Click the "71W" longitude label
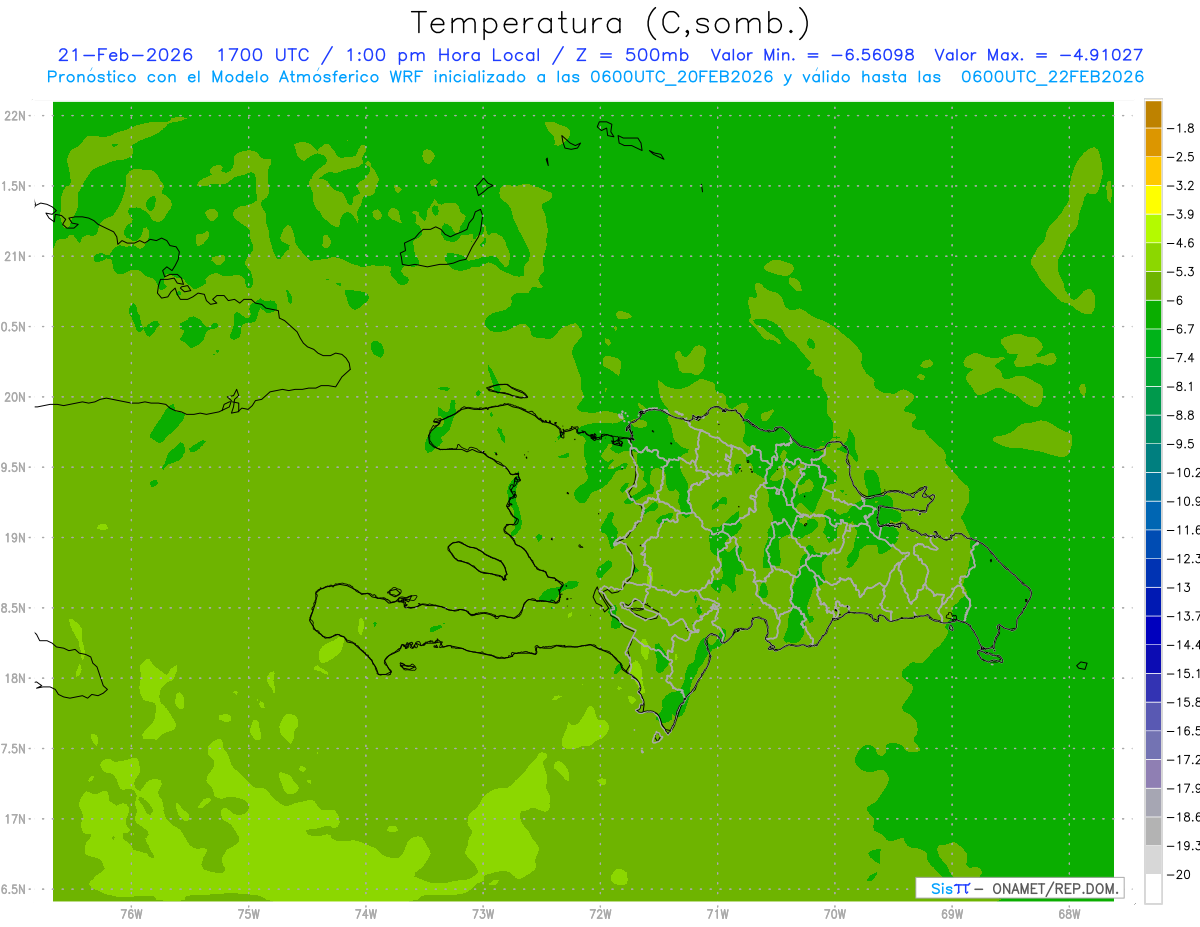Image resolution: width=1200 pixels, height=927 pixels. click(x=717, y=913)
